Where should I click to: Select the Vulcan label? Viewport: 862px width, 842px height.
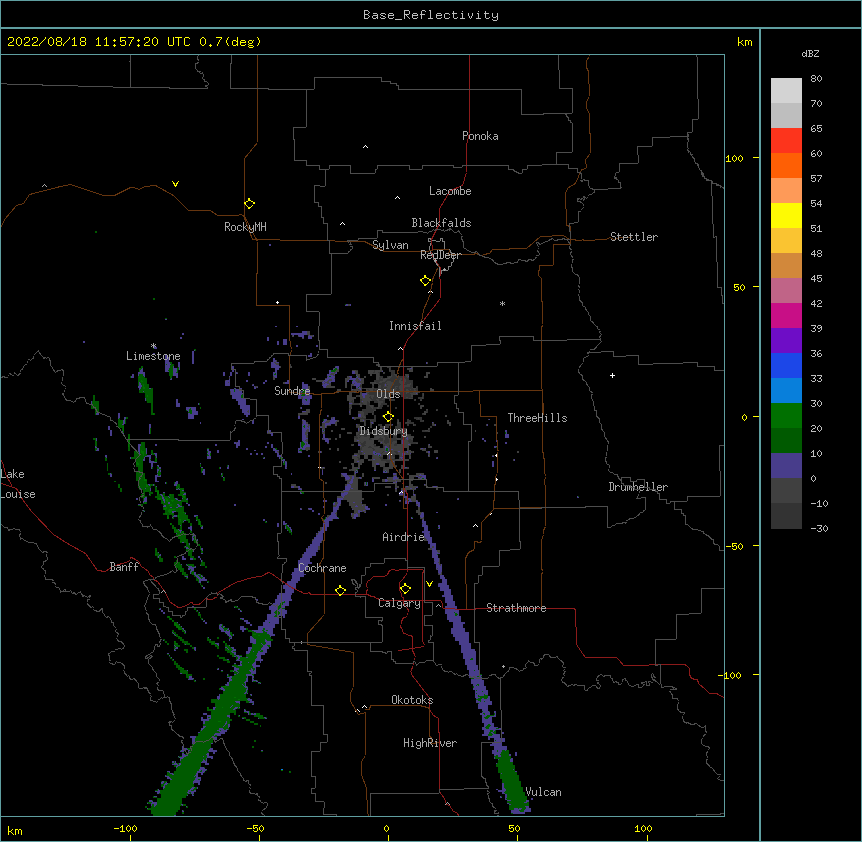pyautogui.click(x=543, y=792)
